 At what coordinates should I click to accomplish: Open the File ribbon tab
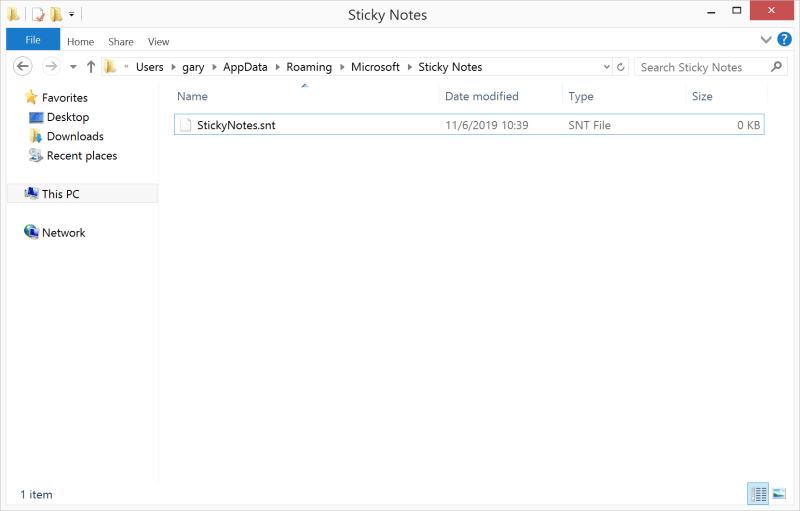pyautogui.click(x=33, y=40)
